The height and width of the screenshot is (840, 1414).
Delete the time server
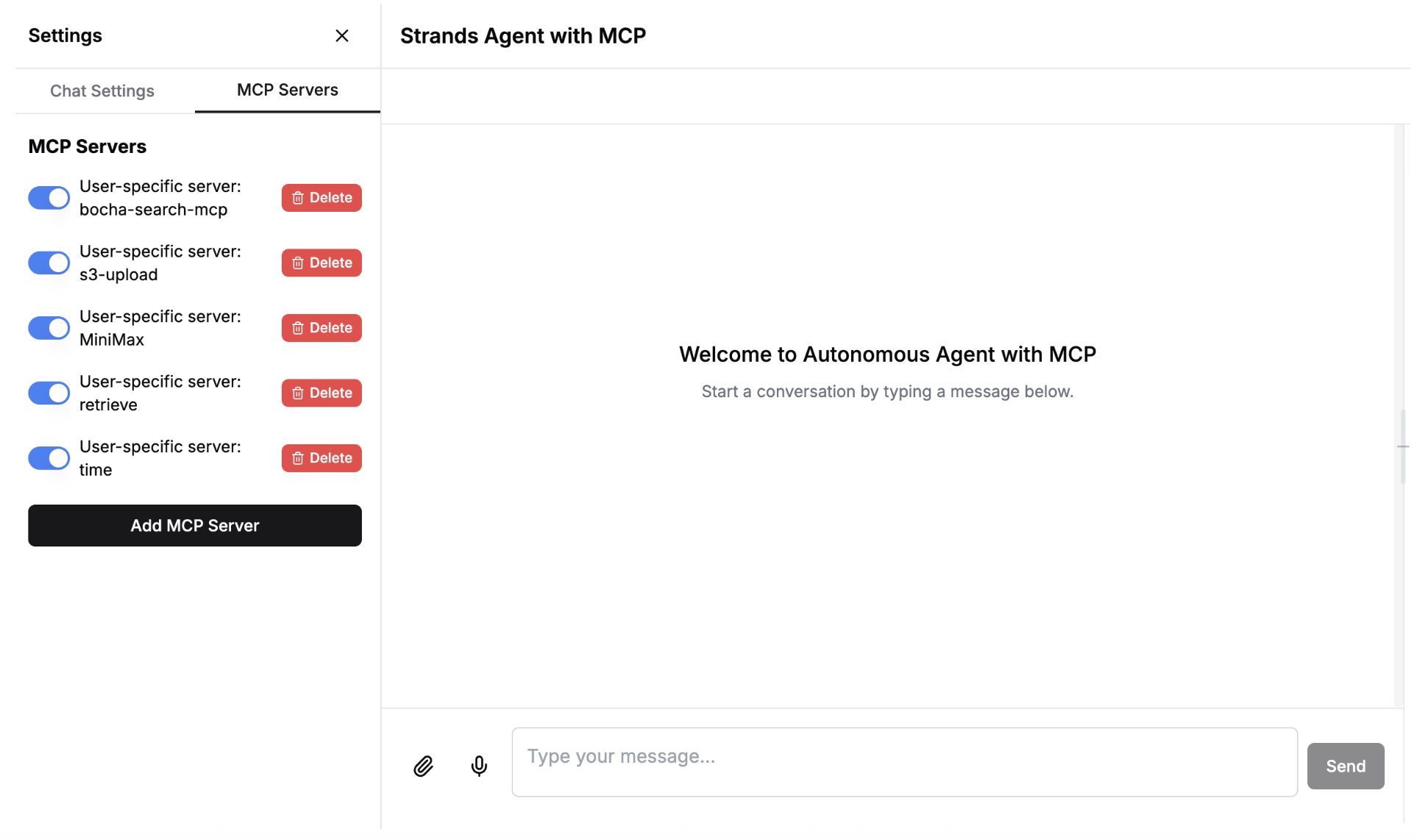pos(321,458)
